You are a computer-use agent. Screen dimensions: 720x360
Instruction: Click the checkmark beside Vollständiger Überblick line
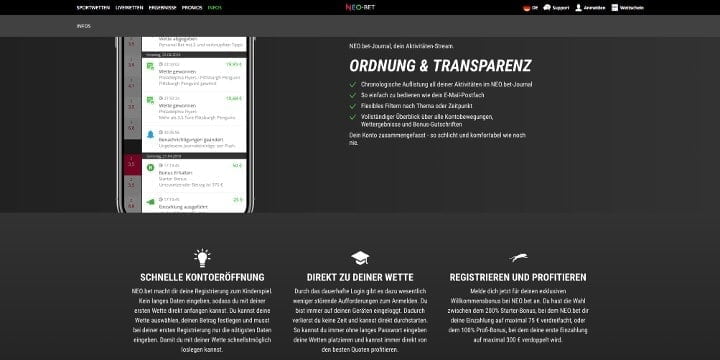(353, 117)
